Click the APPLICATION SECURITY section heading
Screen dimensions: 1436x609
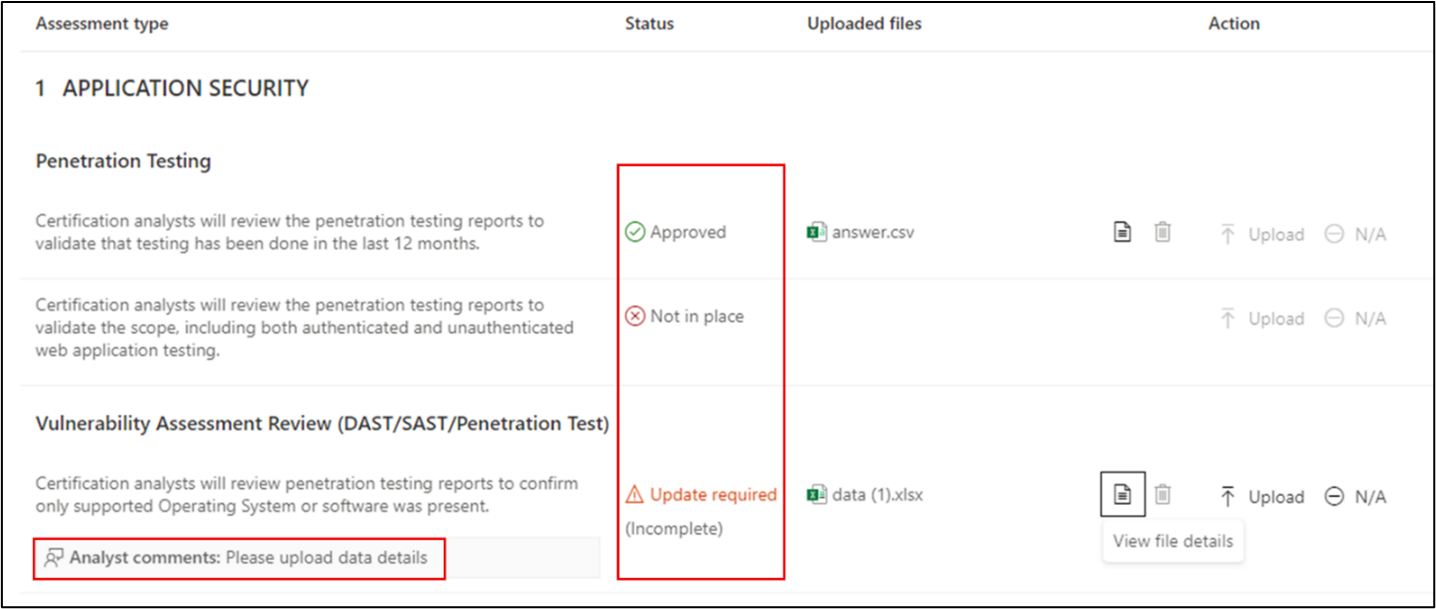click(183, 88)
